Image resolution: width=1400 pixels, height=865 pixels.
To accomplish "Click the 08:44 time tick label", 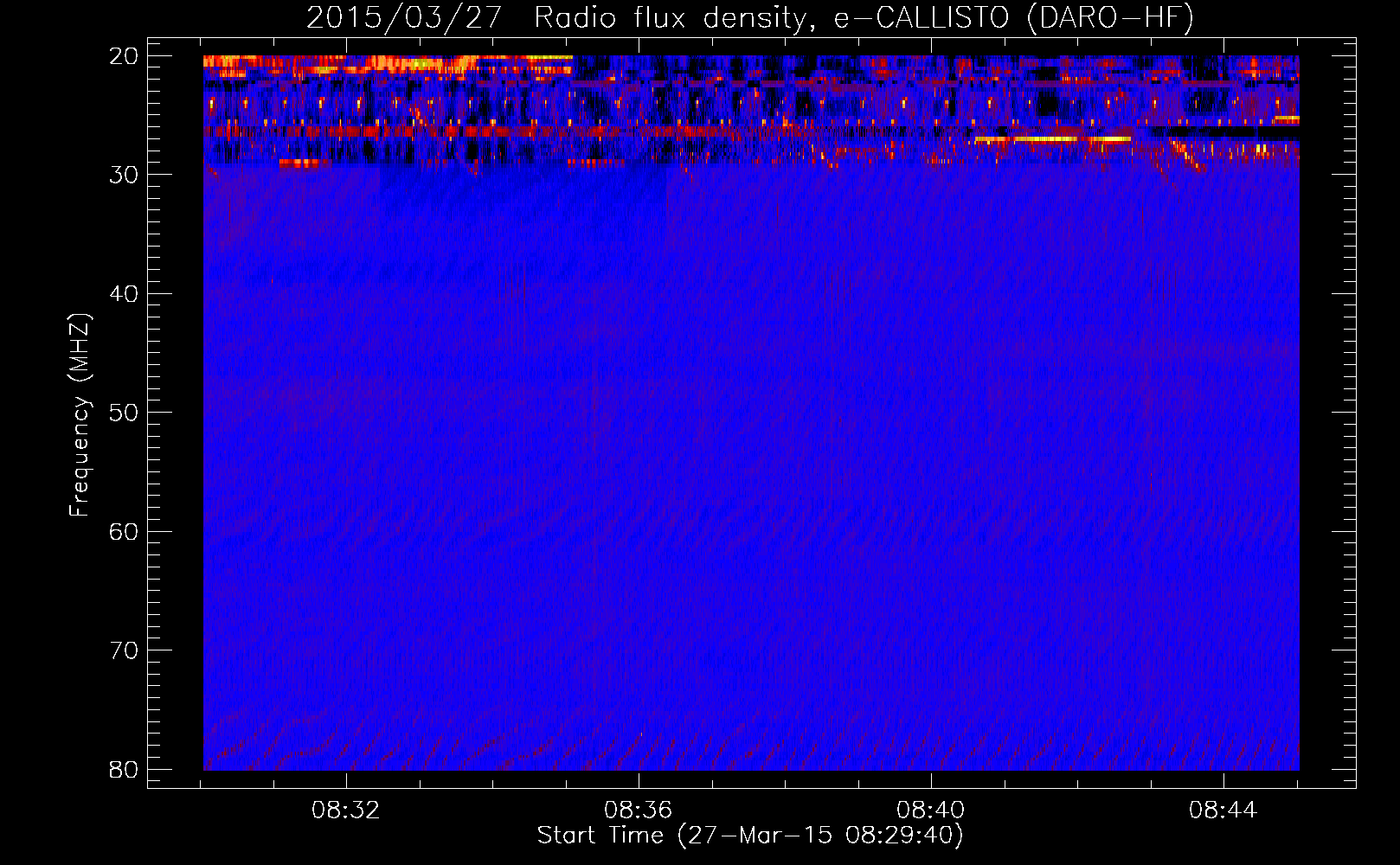I will point(1223,811).
